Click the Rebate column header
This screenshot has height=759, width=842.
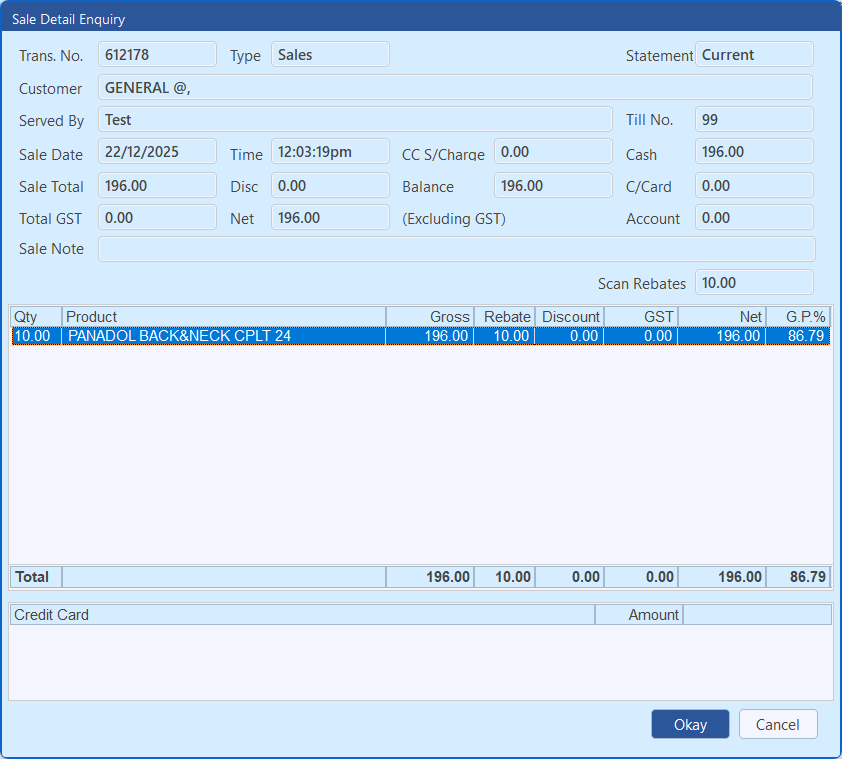505,317
